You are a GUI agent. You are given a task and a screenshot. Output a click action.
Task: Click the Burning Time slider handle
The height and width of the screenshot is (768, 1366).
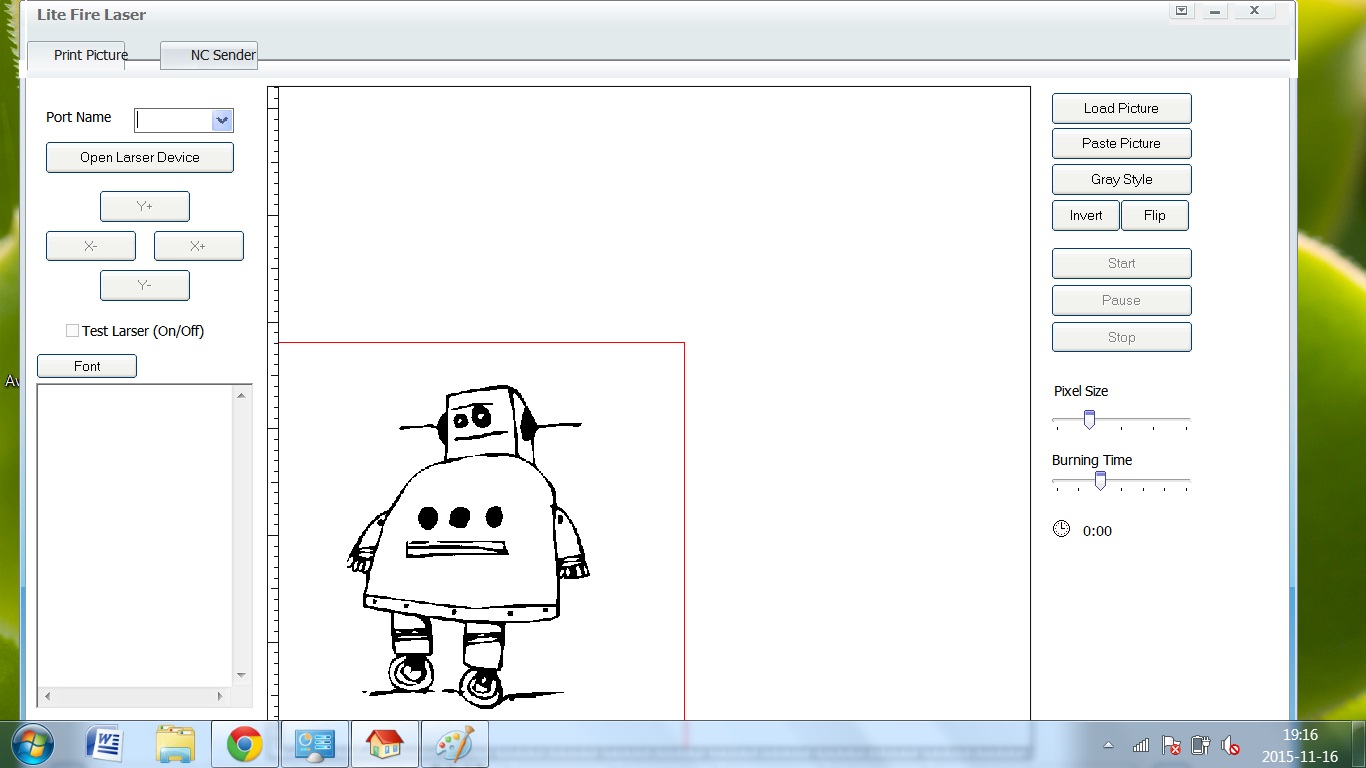coord(1100,480)
